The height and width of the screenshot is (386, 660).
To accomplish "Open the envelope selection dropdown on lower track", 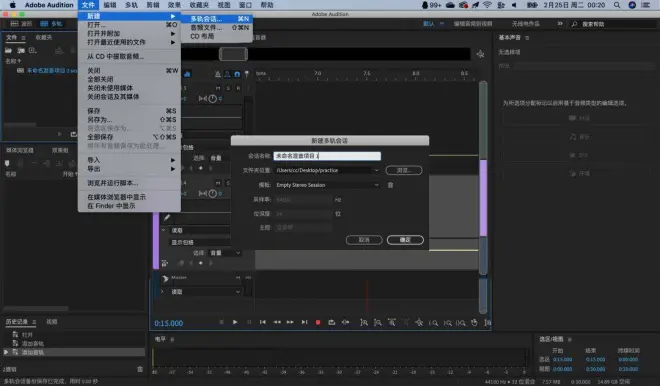I will 224,253.
